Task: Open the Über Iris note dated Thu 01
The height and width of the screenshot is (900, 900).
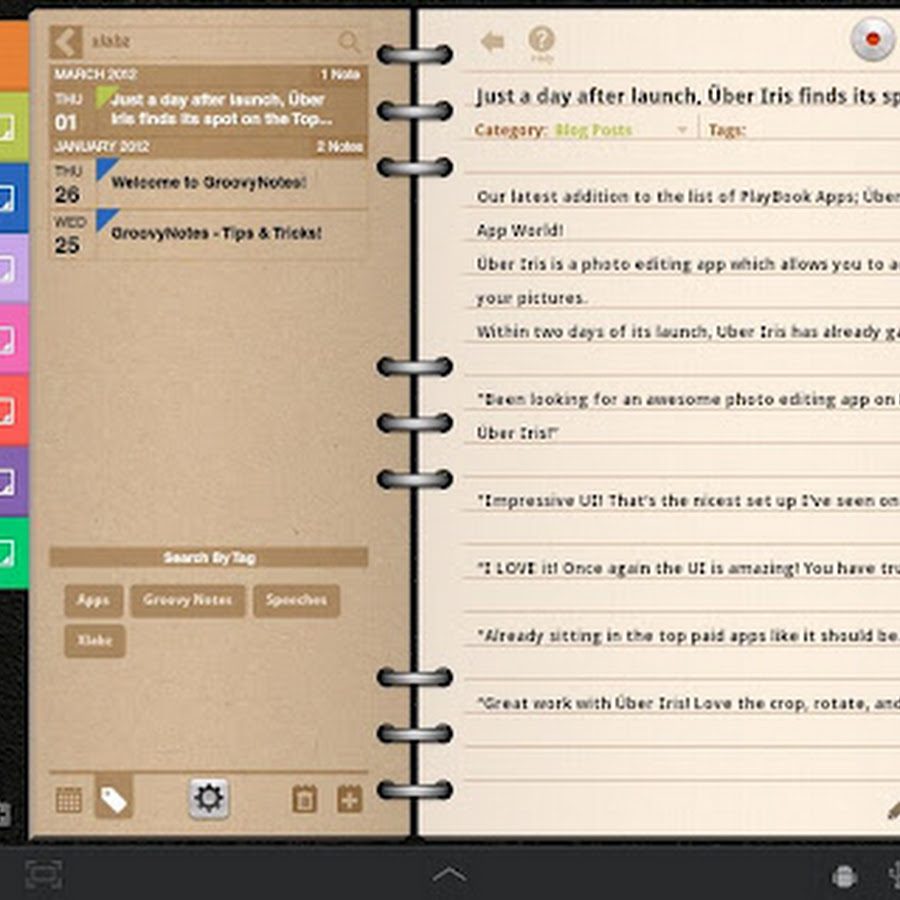Action: (x=209, y=110)
